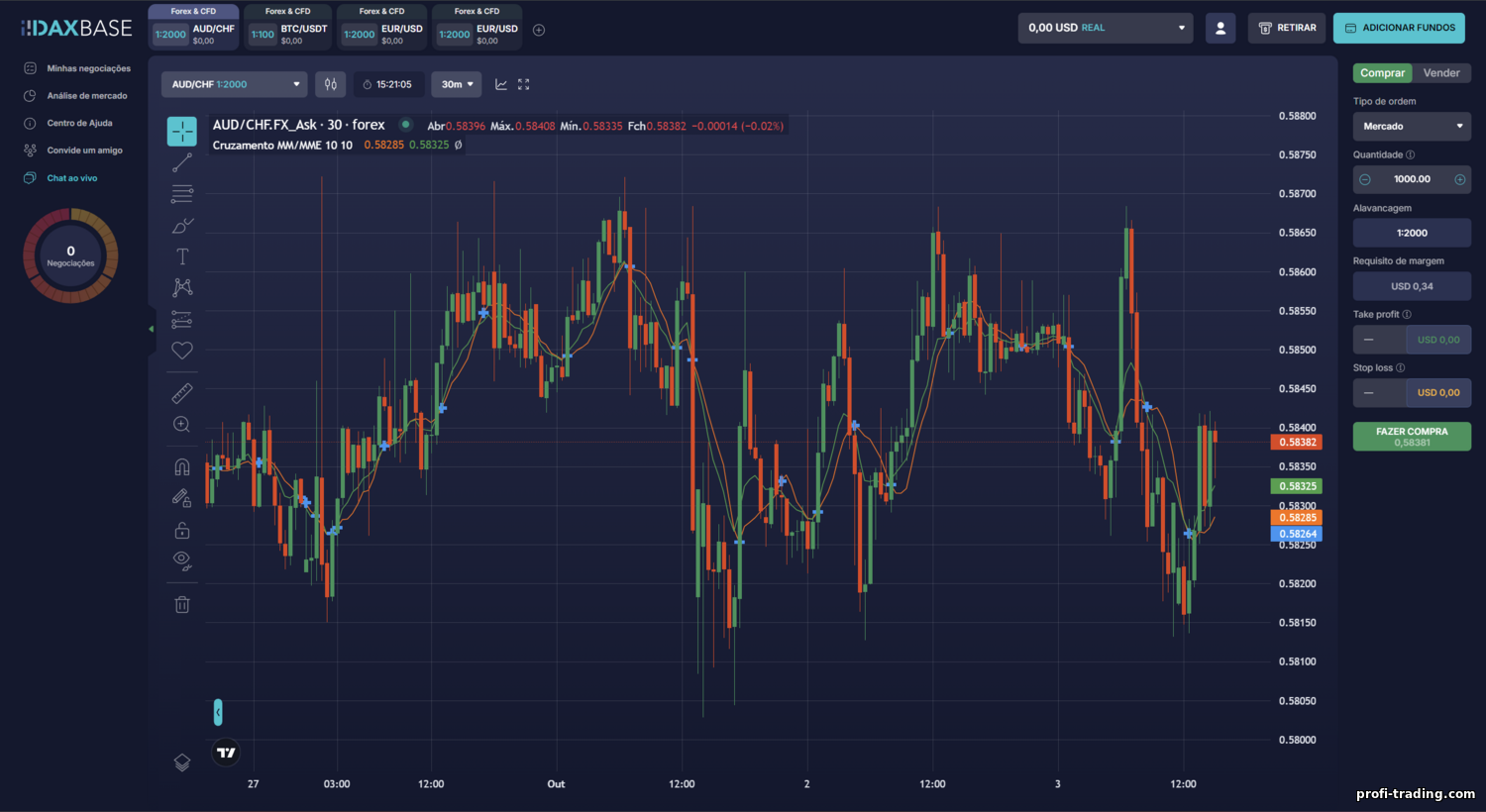Click the green 0.58325 price label
This screenshot has height=812, width=1486.
tap(1297, 486)
